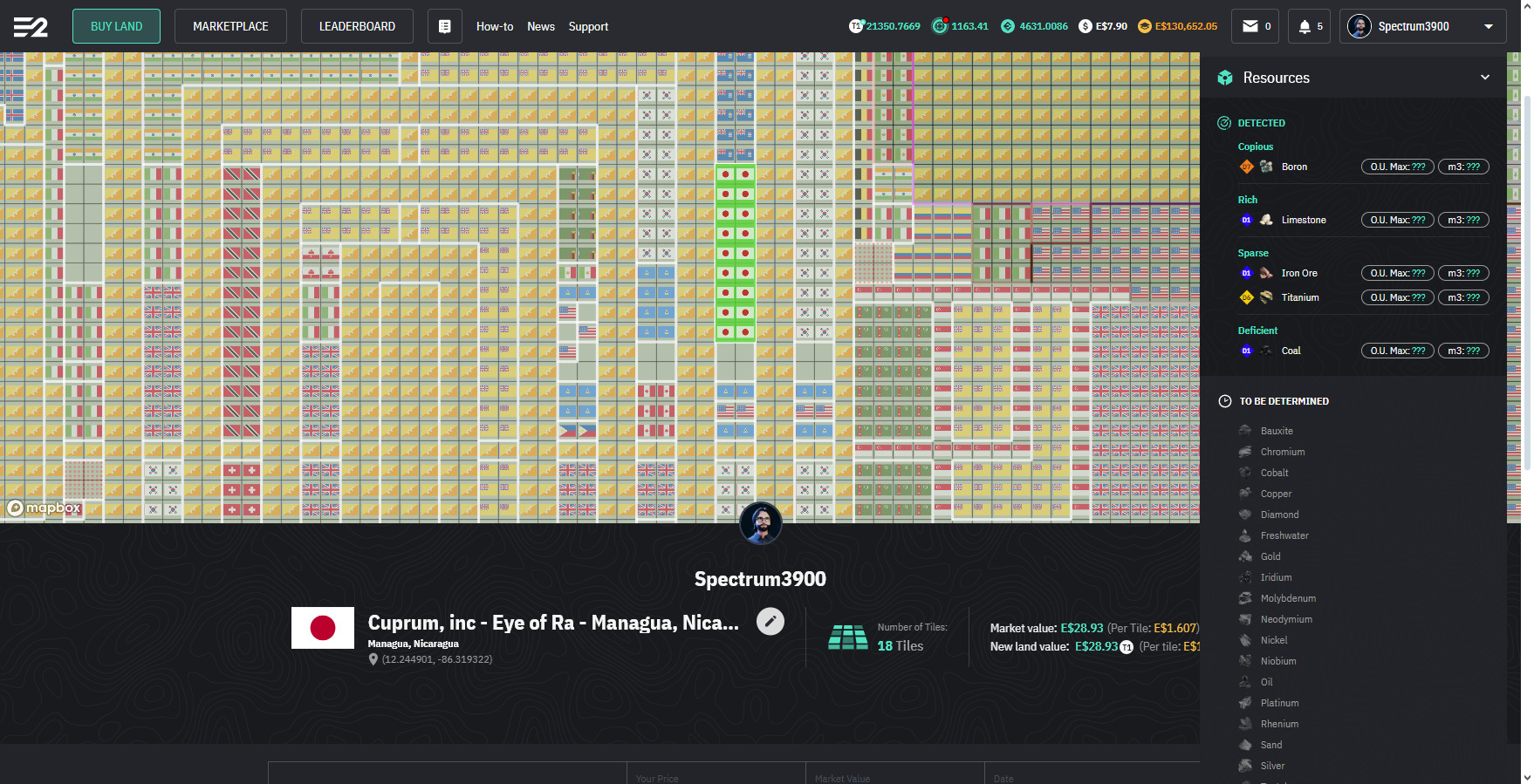Open the notifications bell icon
The height and width of the screenshot is (784, 1534).
tap(1305, 26)
